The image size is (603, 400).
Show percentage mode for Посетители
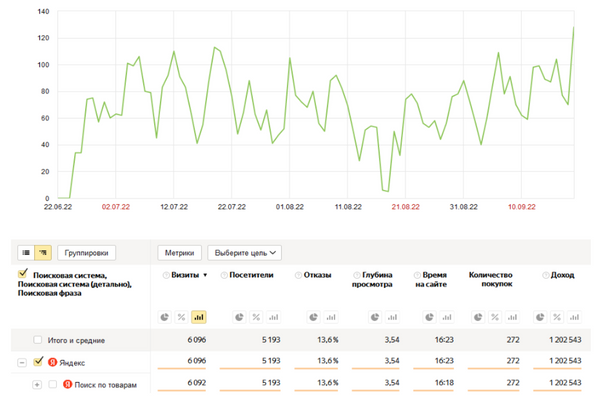[256, 317]
